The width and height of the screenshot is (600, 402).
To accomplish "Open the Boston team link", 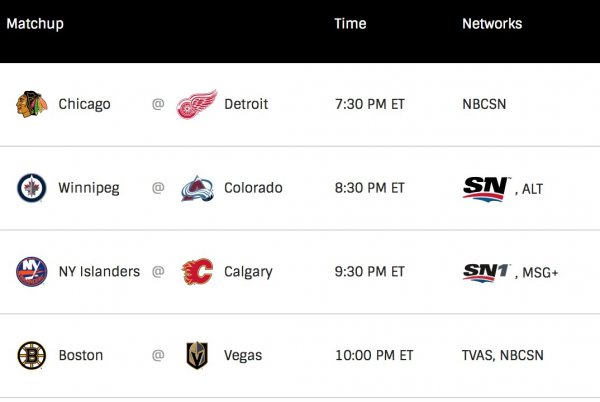I will tap(81, 355).
